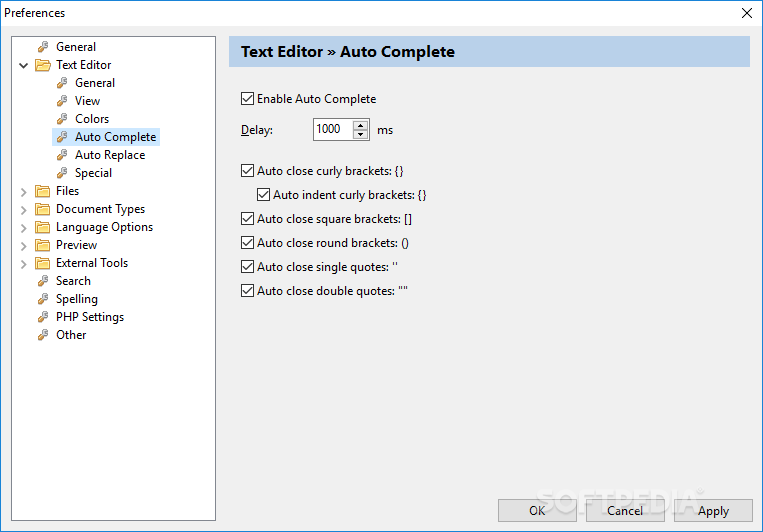Click the folder icon beside Document Types

(x=43, y=209)
